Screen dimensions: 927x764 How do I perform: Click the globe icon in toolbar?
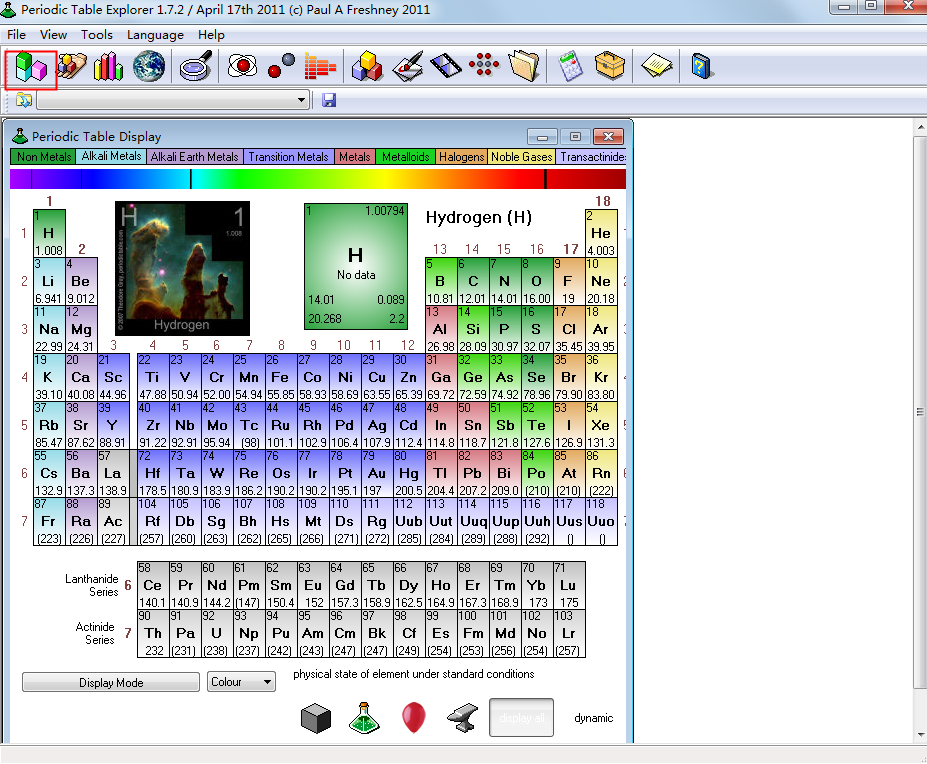[149, 67]
